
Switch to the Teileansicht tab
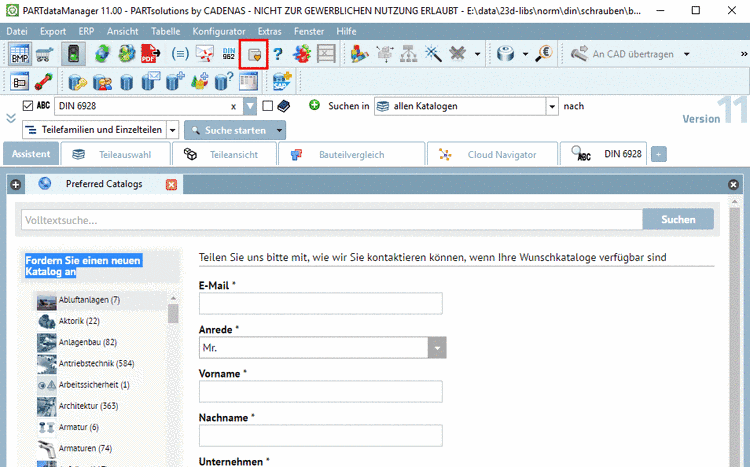click(x=224, y=155)
